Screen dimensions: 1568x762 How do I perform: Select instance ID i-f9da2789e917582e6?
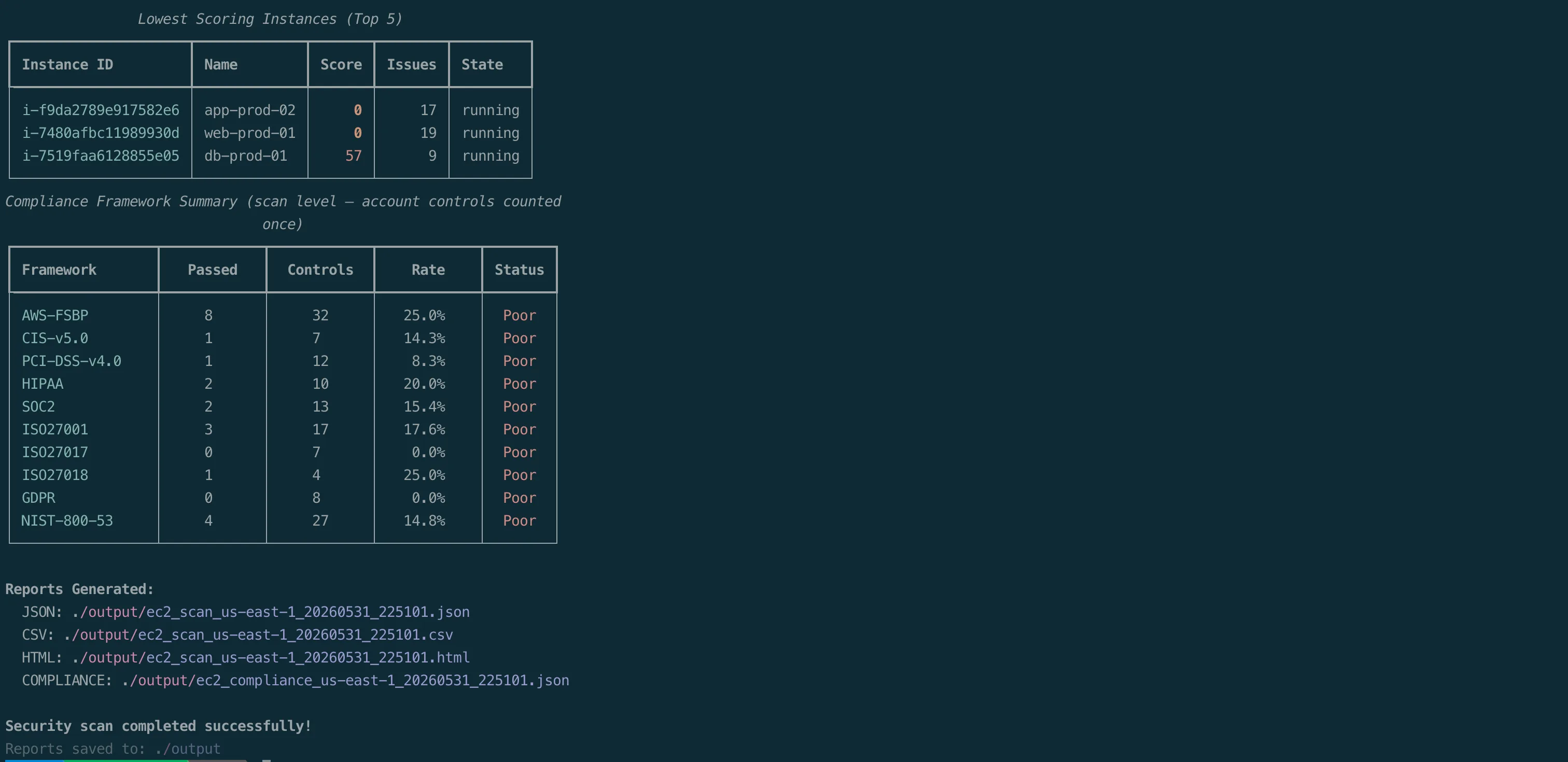coord(101,110)
